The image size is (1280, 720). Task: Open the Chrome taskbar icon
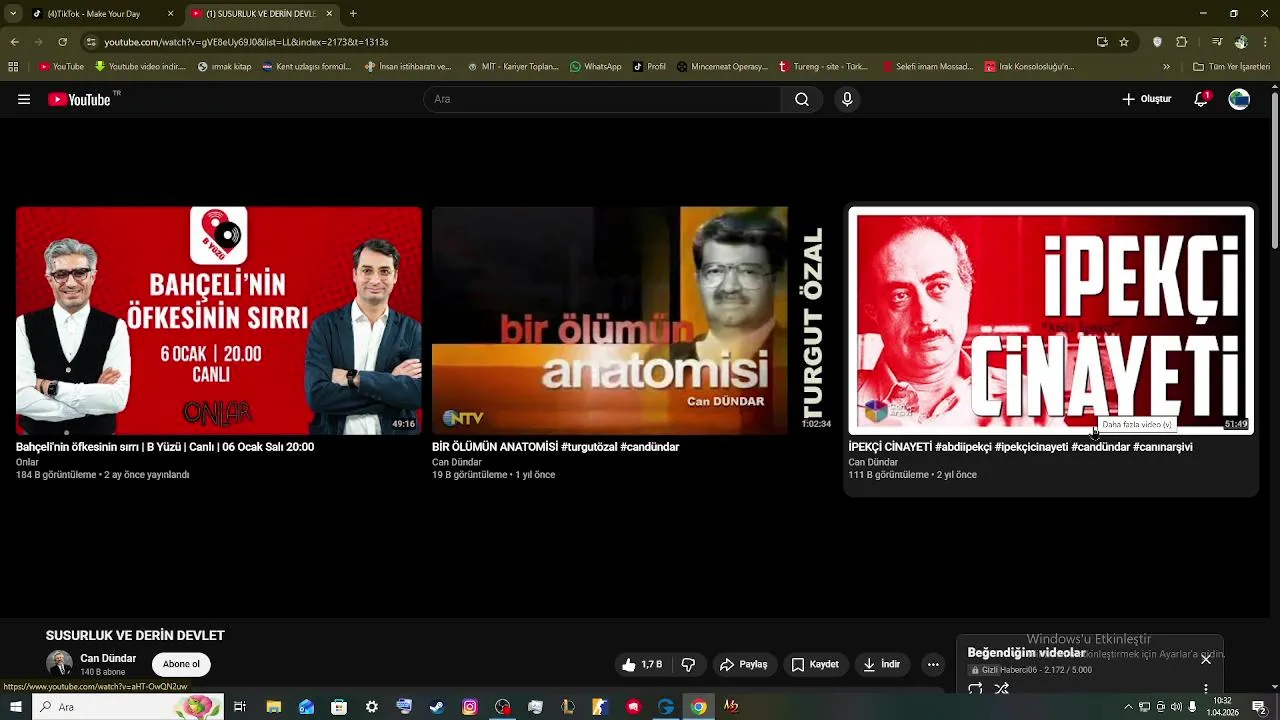[x=698, y=707]
